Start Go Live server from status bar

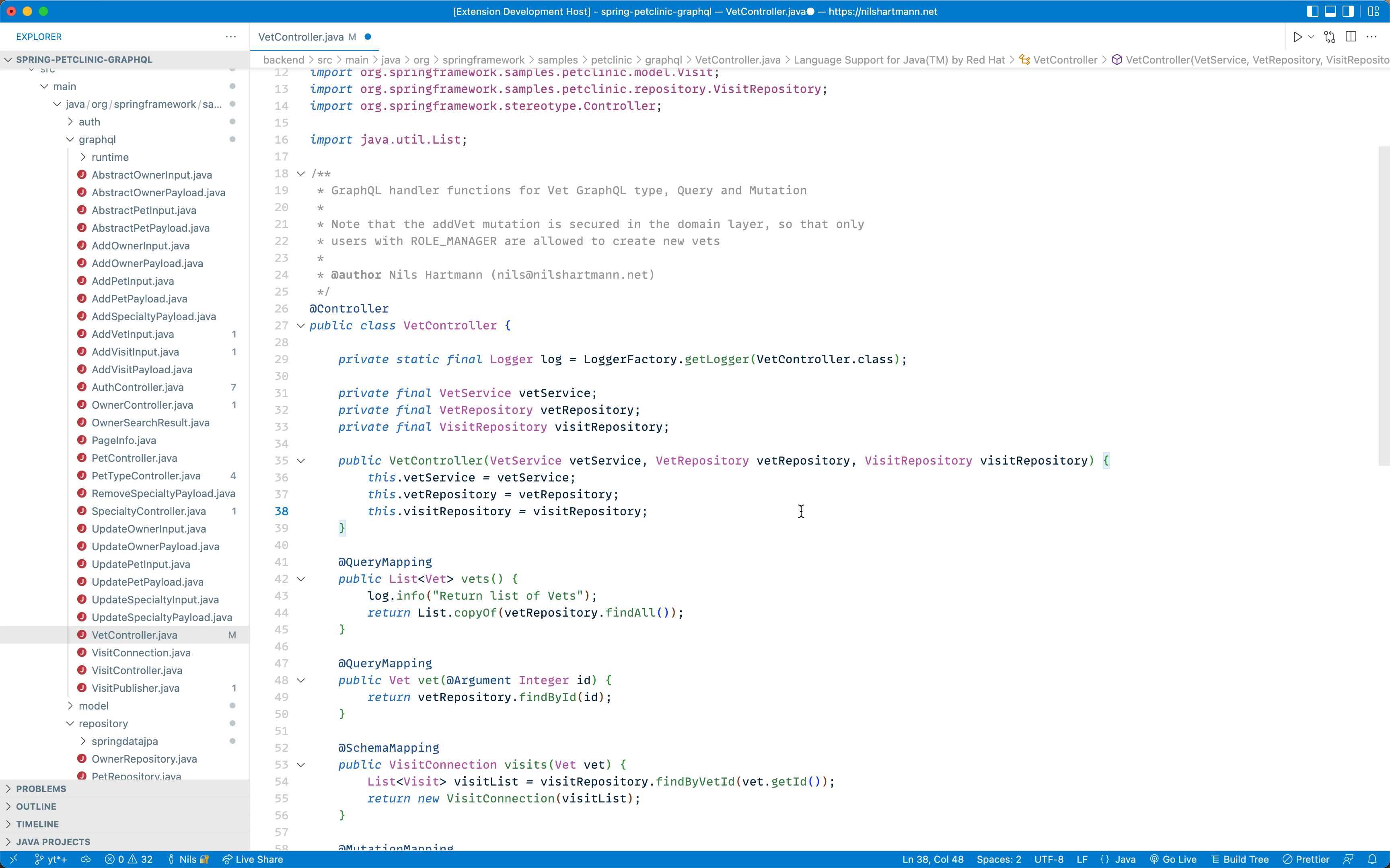(1173, 860)
